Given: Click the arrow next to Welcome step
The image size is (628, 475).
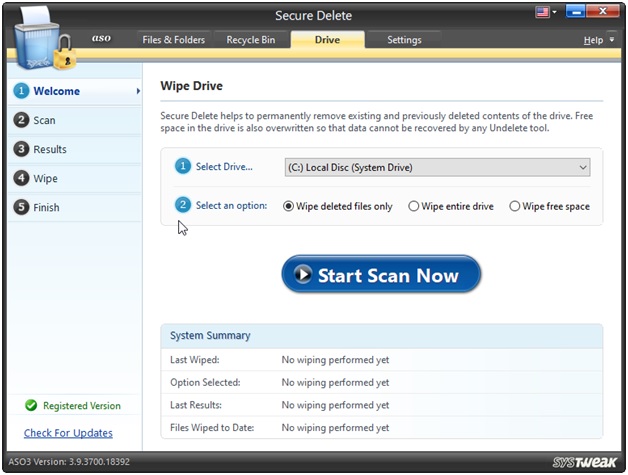Looking at the screenshot, I should point(138,91).
